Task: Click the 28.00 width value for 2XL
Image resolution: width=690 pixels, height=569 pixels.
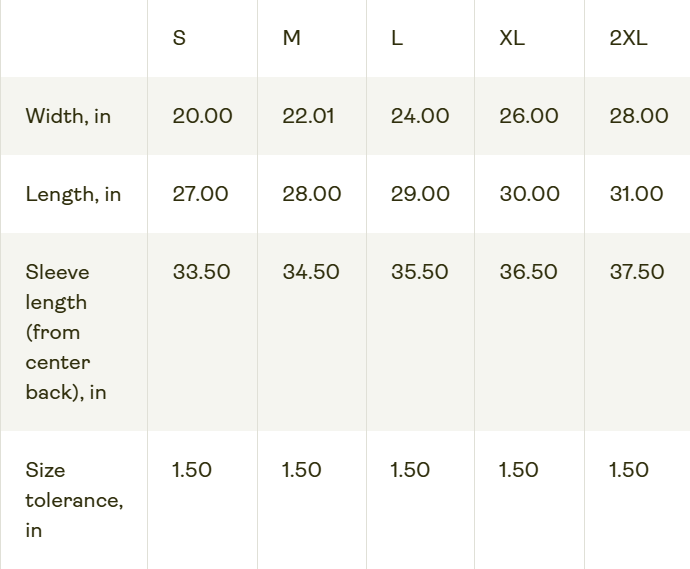Action: click(639, 116)
